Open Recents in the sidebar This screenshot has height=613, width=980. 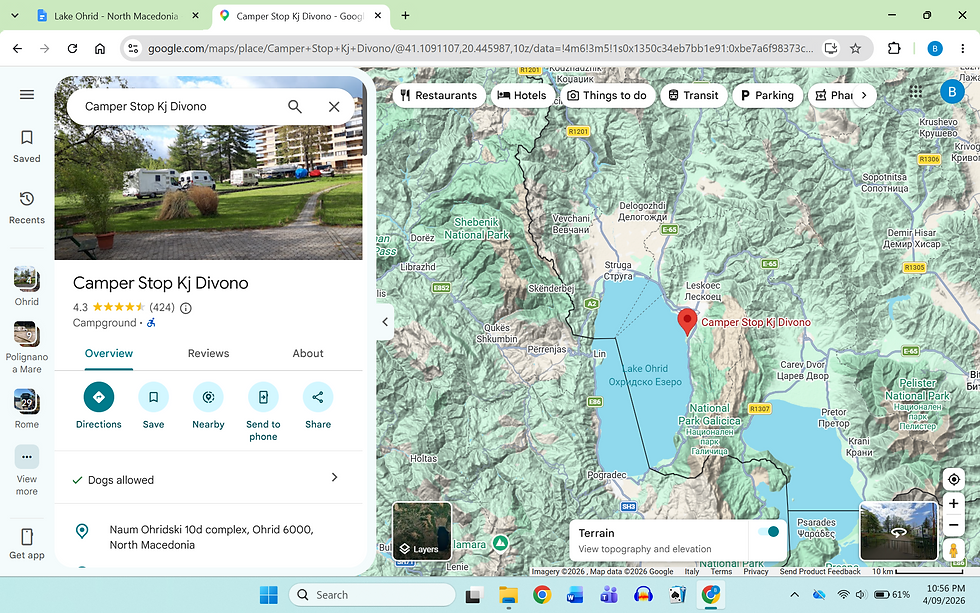(x=27, y=208)
